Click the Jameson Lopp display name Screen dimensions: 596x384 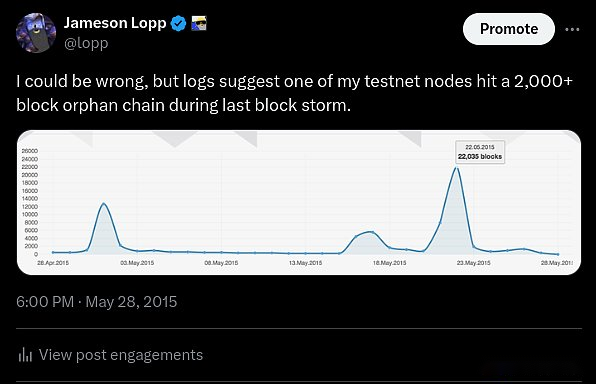(115, 23)
